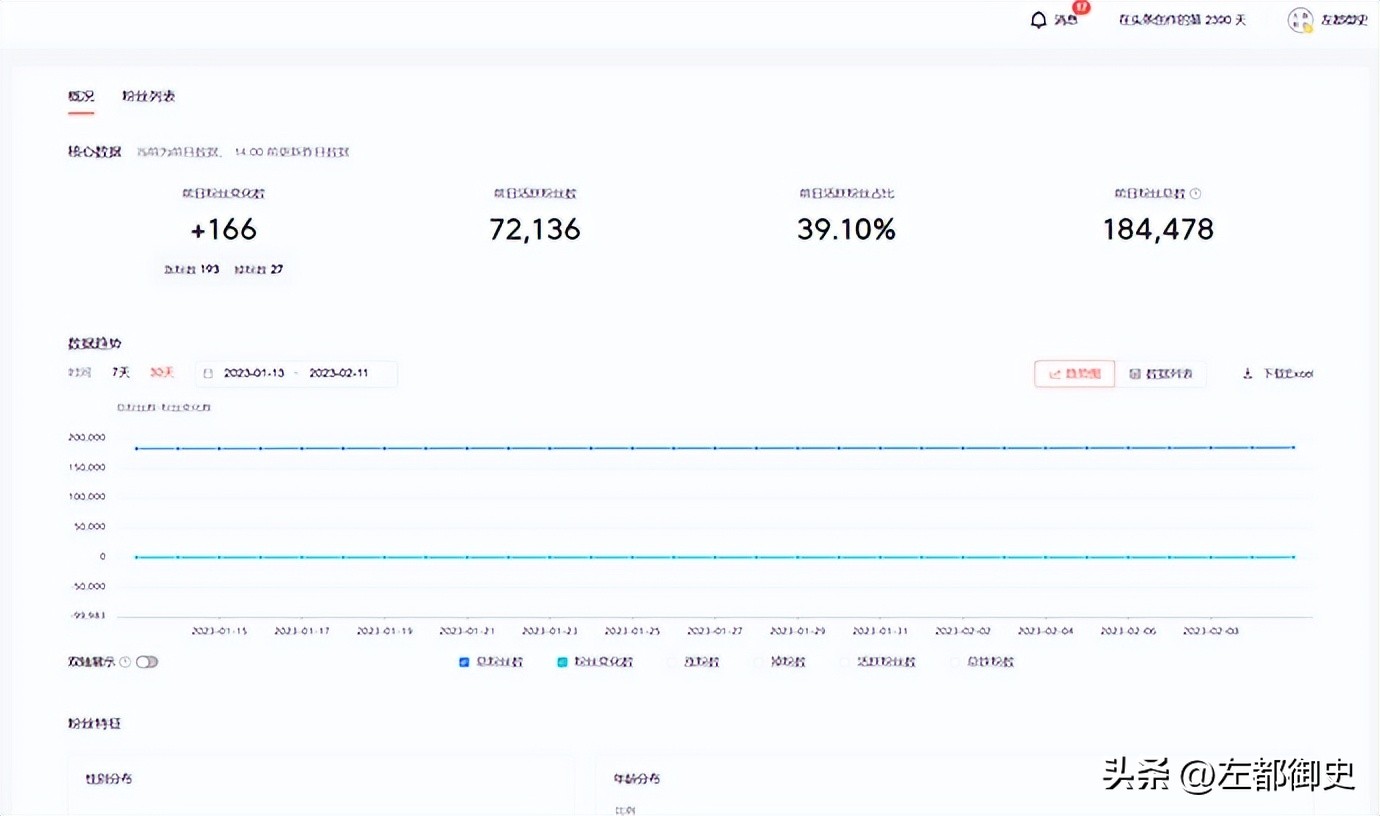Click the notification bell icon
Image resolution: width=1380 pixels, height=816 pixels.
coord(1038,20)
